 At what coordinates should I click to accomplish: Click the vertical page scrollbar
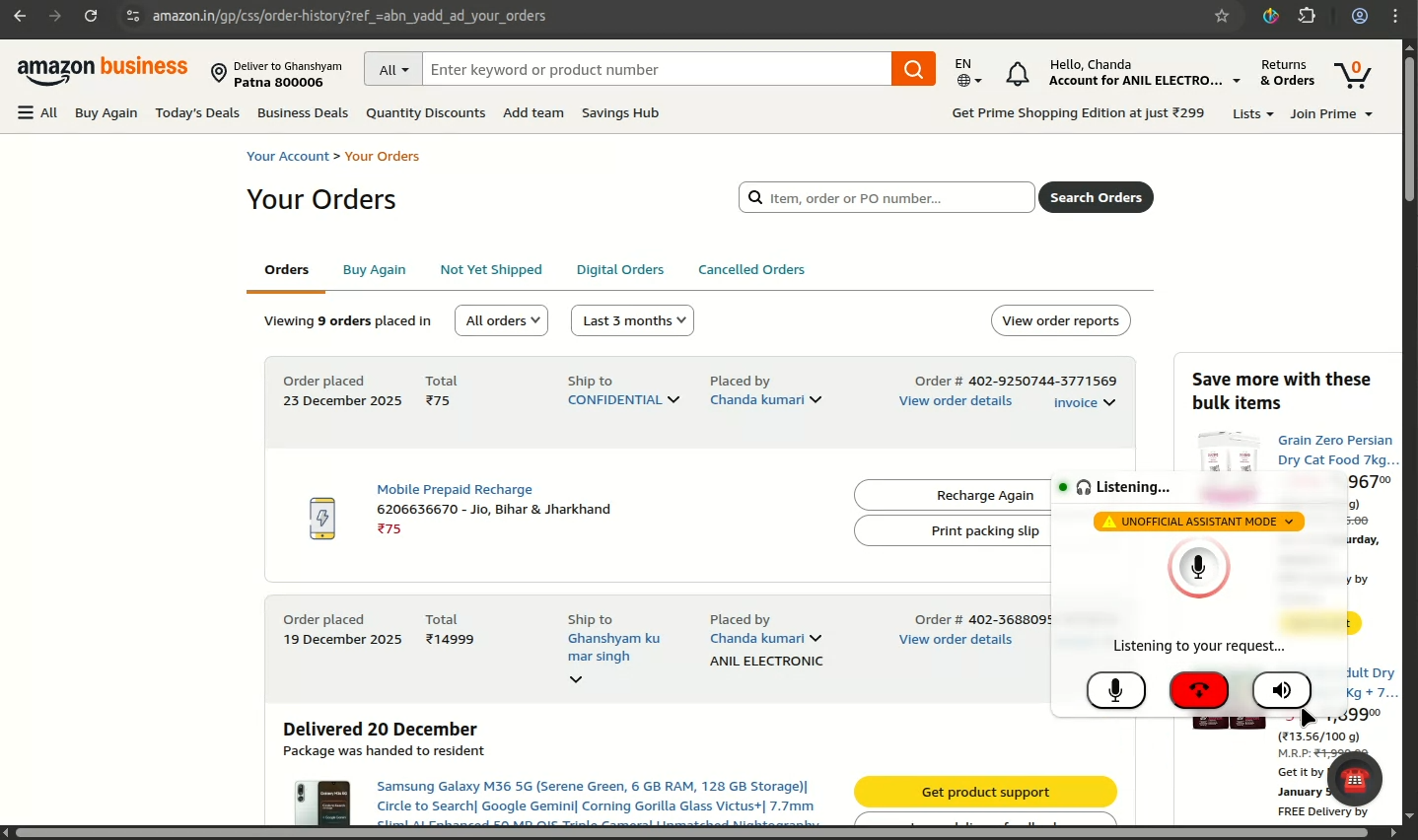(1411, 128)
